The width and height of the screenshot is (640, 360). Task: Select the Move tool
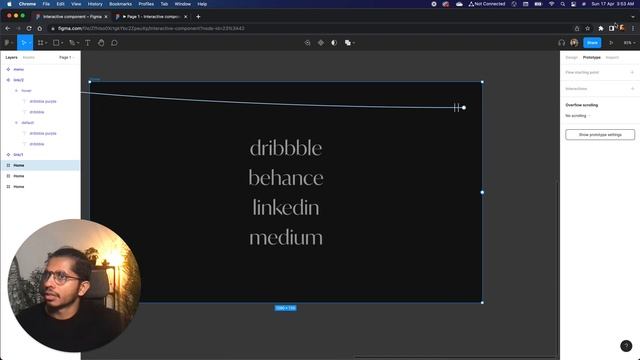point(23,43)
